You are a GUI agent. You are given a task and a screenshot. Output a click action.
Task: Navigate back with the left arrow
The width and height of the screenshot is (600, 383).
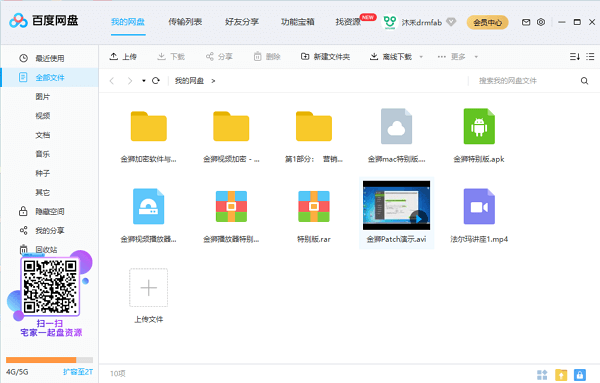(x=112, y=81)
